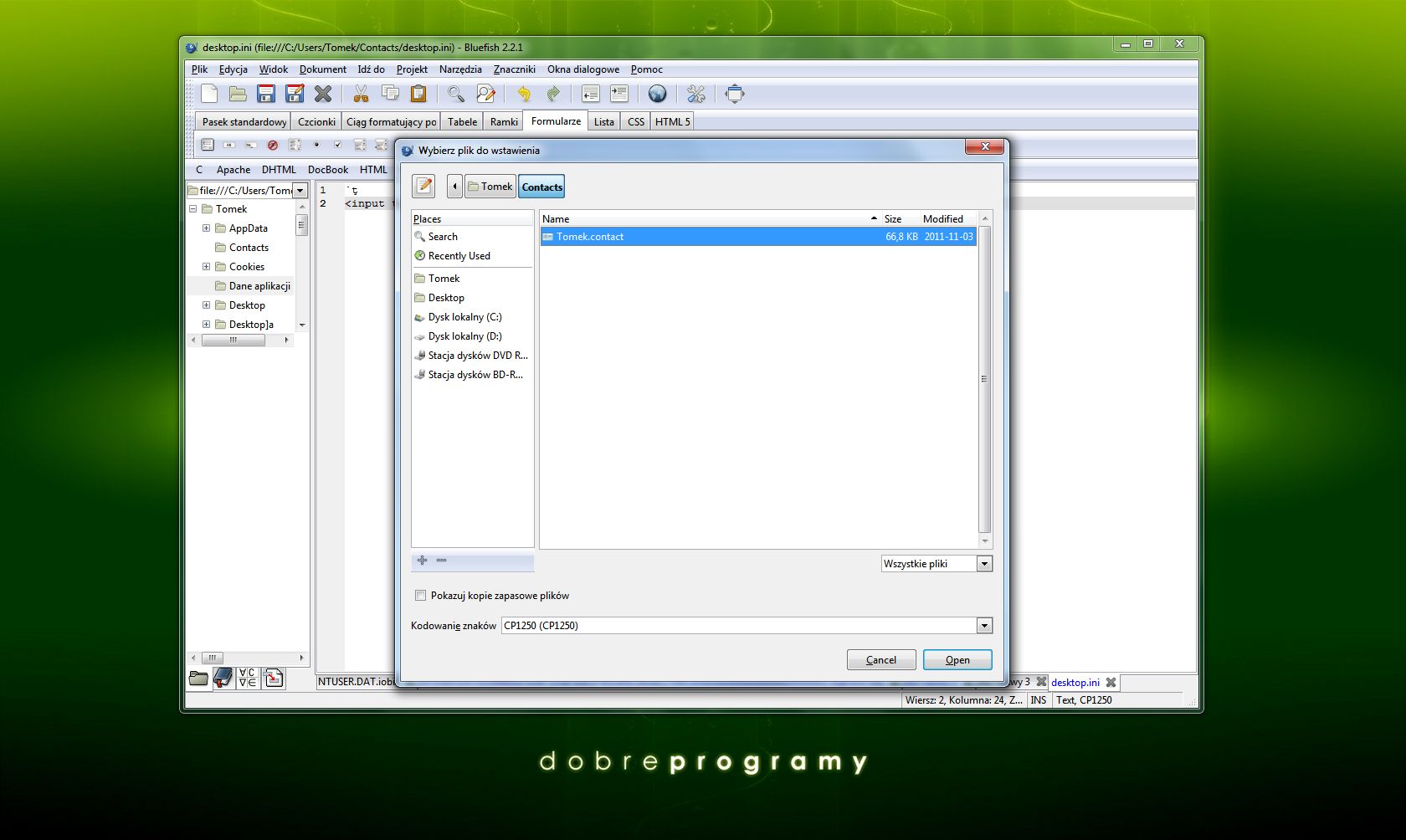Screen dimensions: 1406x840
Task: Switch to the HTML 5 toolbar tab
Action: [x=672, y=122]
